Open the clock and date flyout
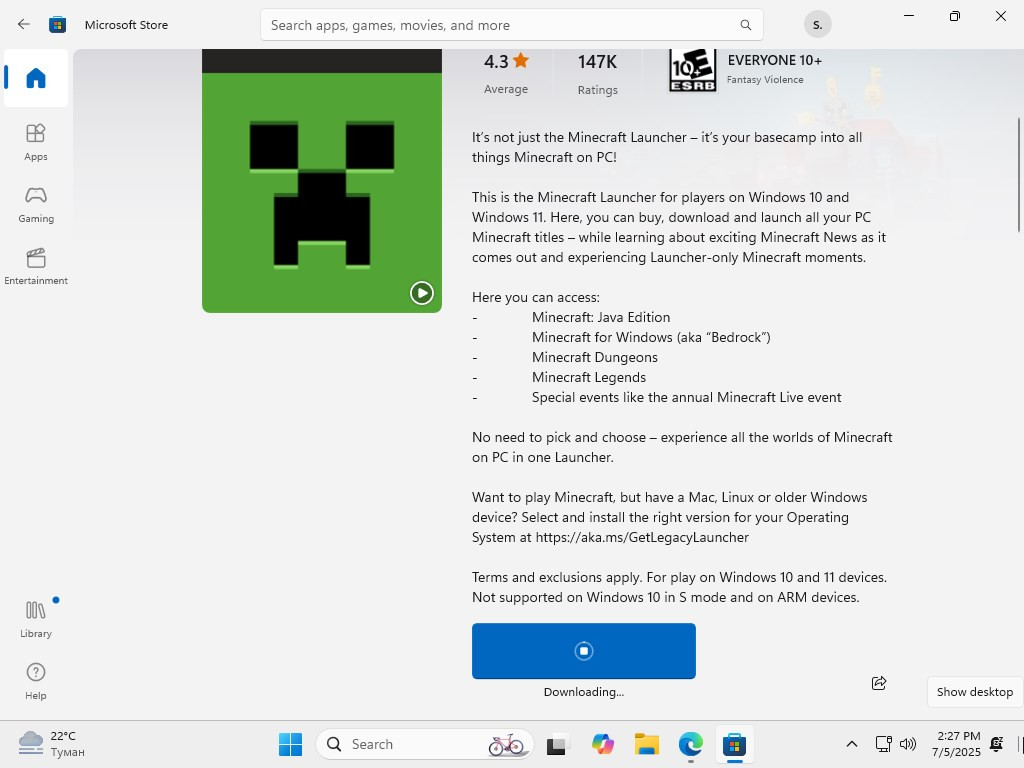The height and width of the screenshot is (768, 1024). coord(956,744)
